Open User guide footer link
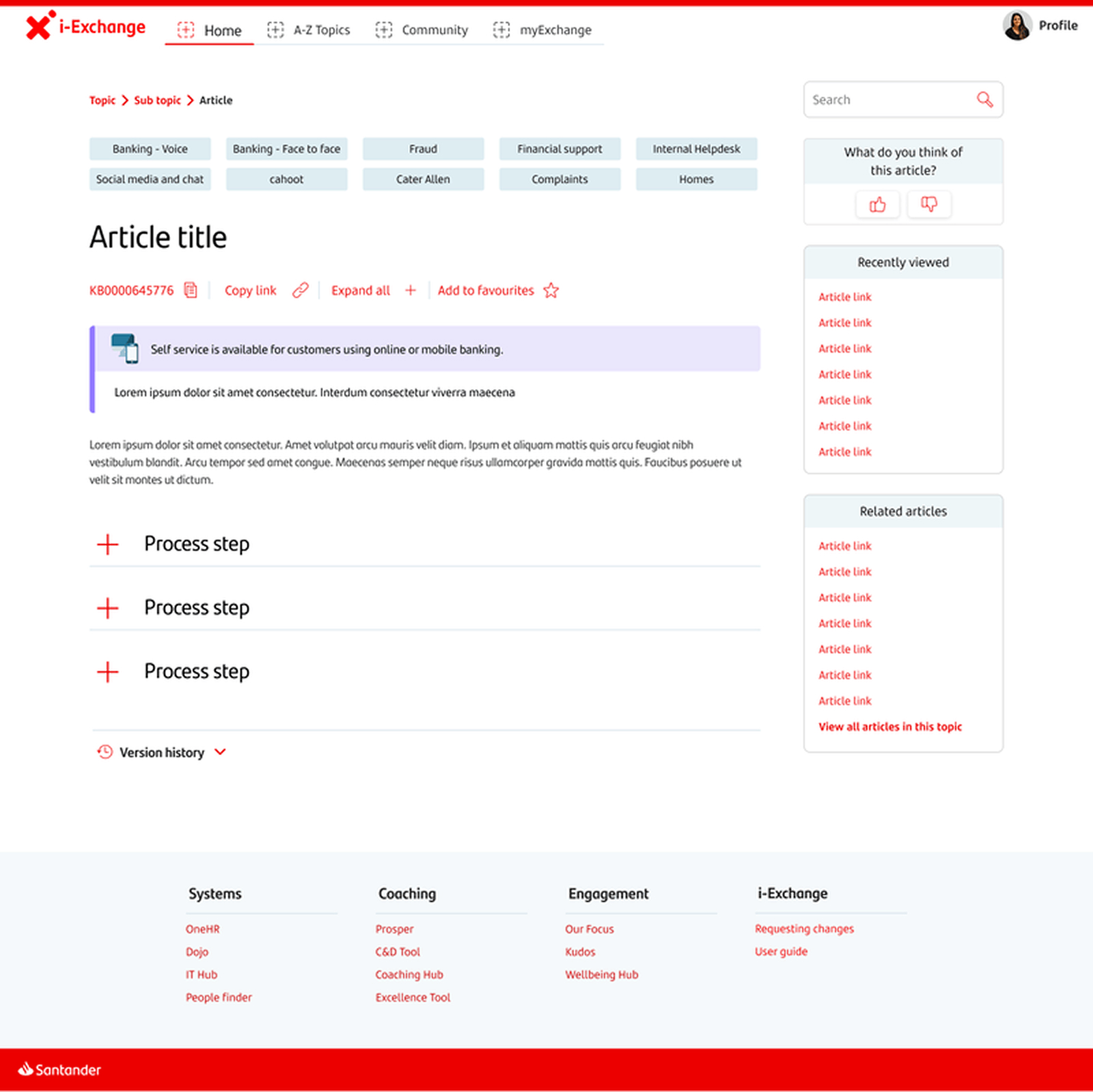Screen dimensions: 1093x1092 coord(781,952)
